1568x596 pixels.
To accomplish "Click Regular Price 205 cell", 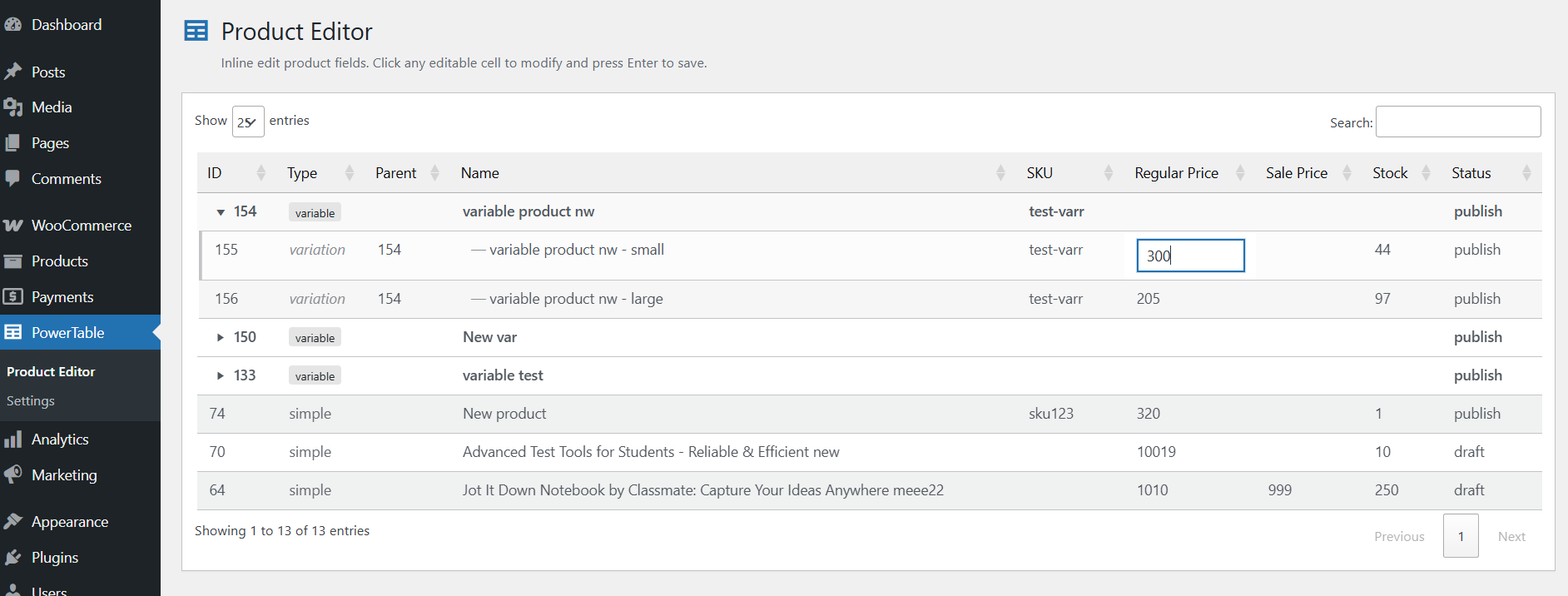I will point(1149,299).
